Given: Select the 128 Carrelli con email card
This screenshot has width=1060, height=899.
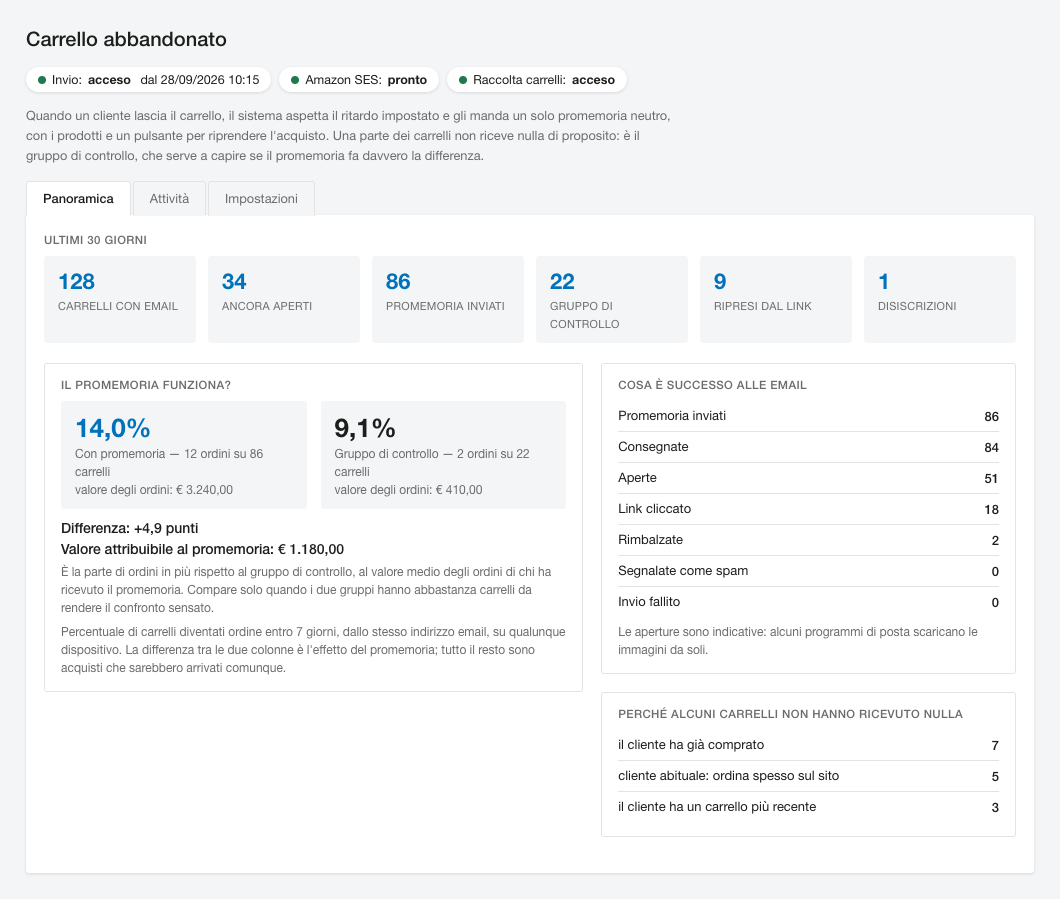Looking at the screenshot, I should pyautogui.click(x=120, y=299).
